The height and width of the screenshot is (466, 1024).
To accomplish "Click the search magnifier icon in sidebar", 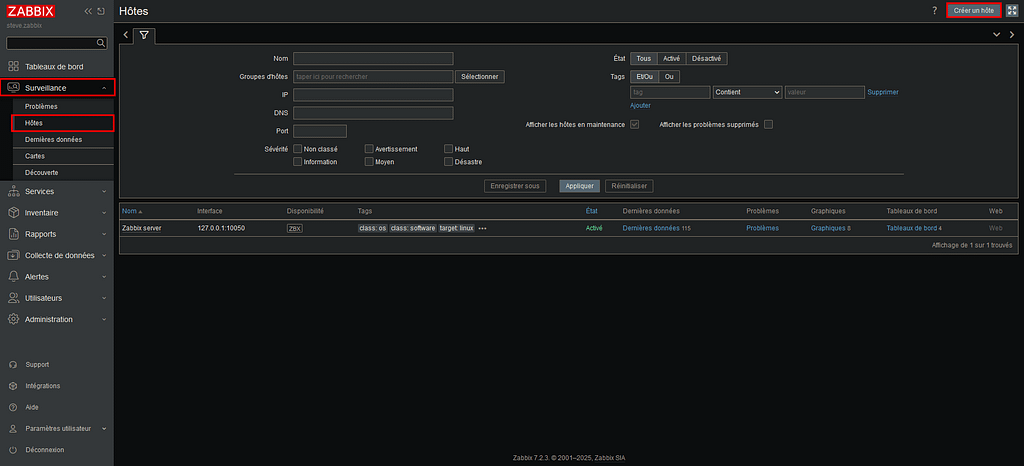I will 100,44.
